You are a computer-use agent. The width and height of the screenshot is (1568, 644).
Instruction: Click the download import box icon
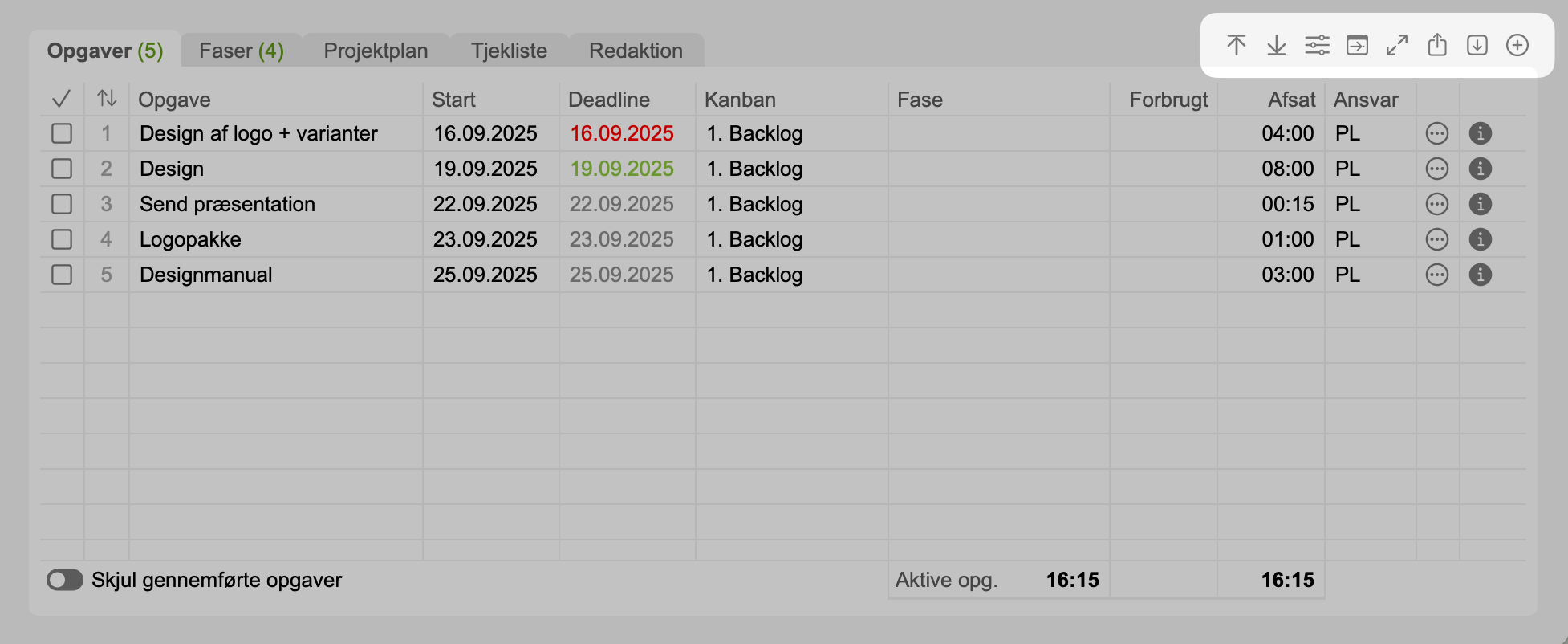[1477, 45]
